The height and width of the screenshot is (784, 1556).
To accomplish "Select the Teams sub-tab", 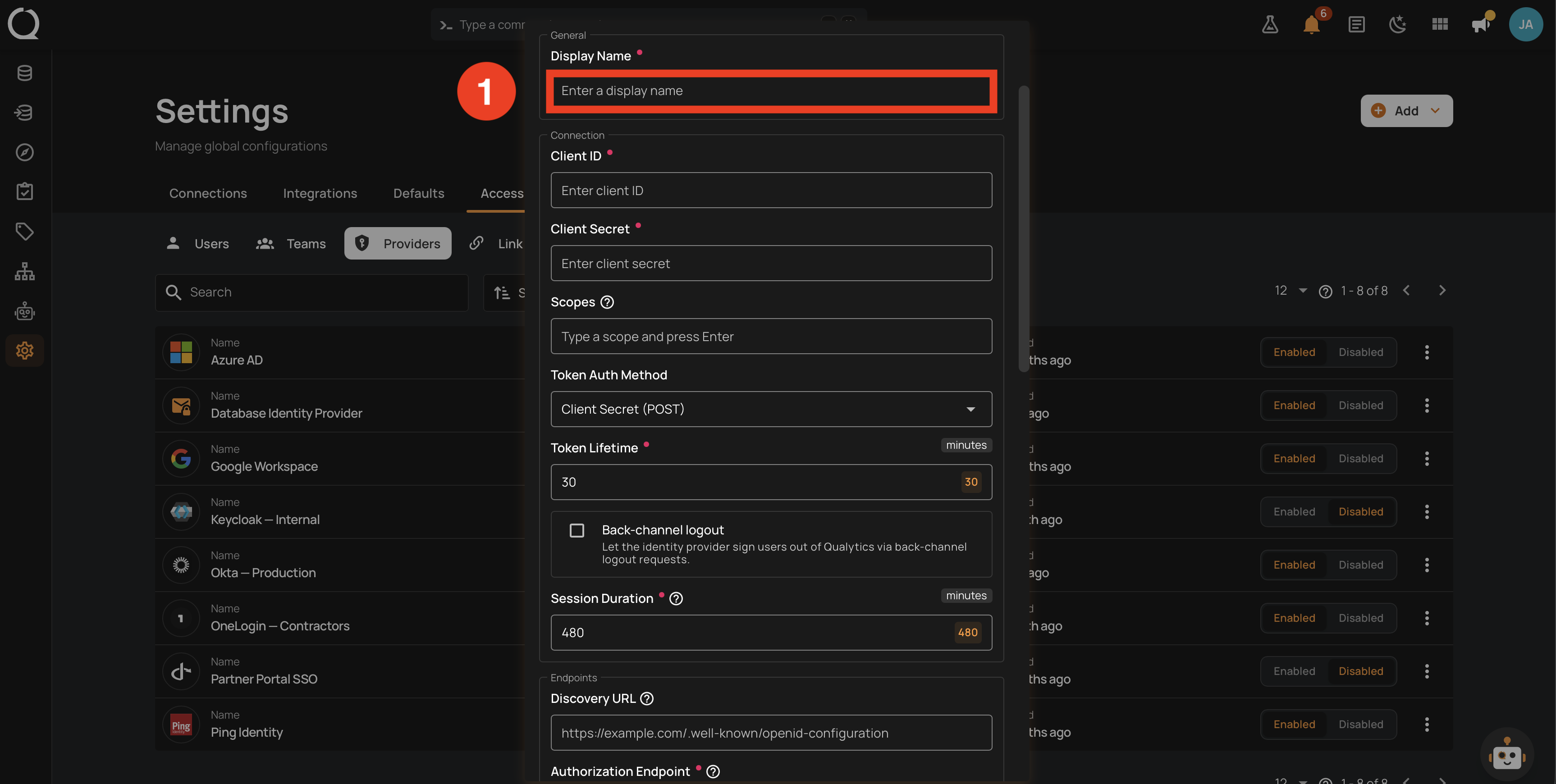I will pyautogui.click(x=291, y=243).
